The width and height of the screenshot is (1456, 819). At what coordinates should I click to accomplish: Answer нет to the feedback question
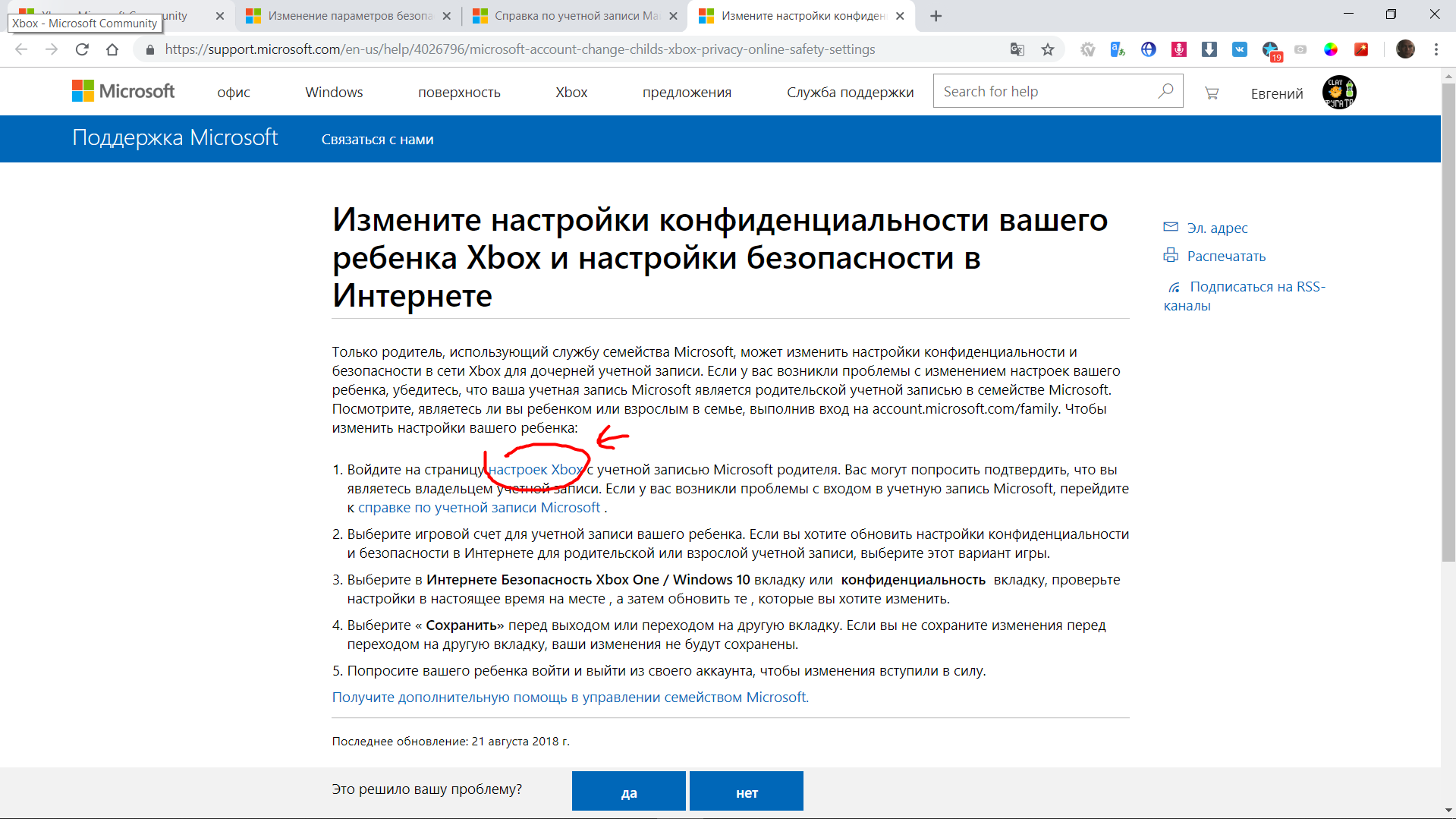tap(747, 792)
